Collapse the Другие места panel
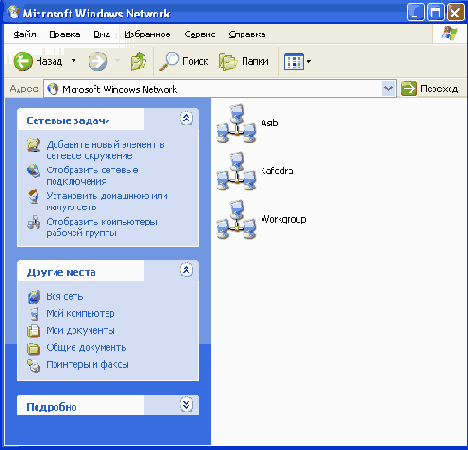The image size is (468, 450). point(186,270)
